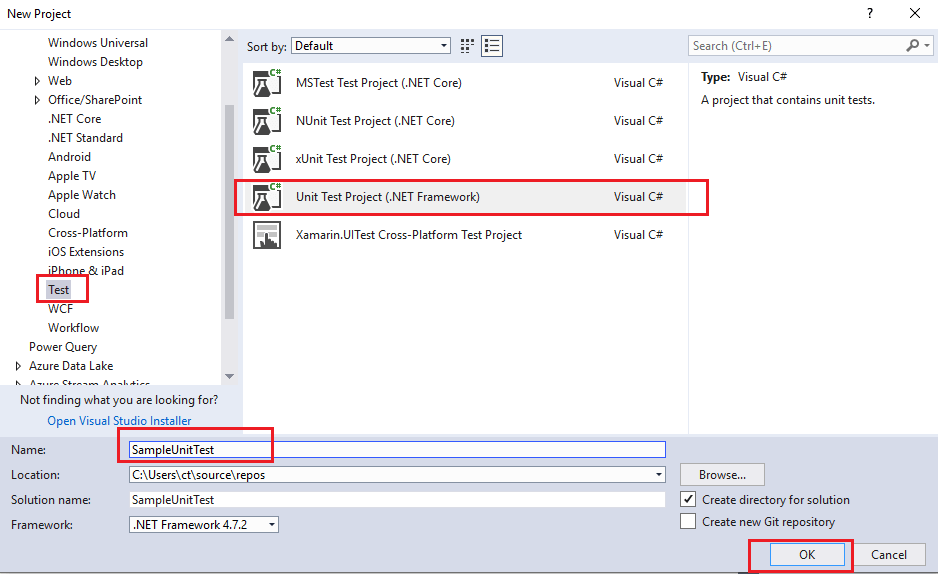
Task: Select the Workflow category
Action: [x=74, y=328]
